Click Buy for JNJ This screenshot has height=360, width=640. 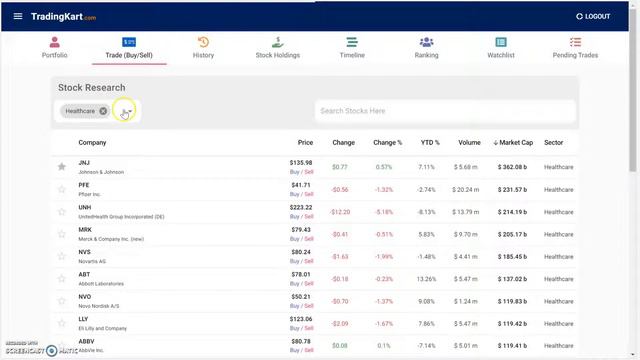[x=294, y=172]
